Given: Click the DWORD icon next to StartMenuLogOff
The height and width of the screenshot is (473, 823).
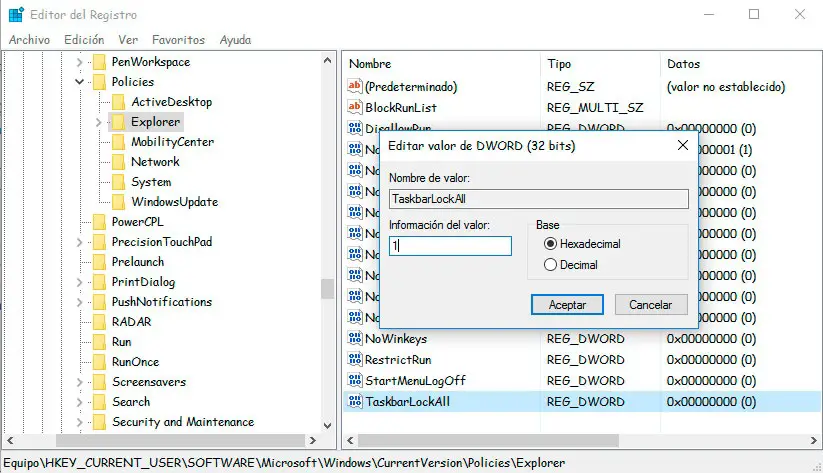Looking at the screenshot, I should 355,380.
